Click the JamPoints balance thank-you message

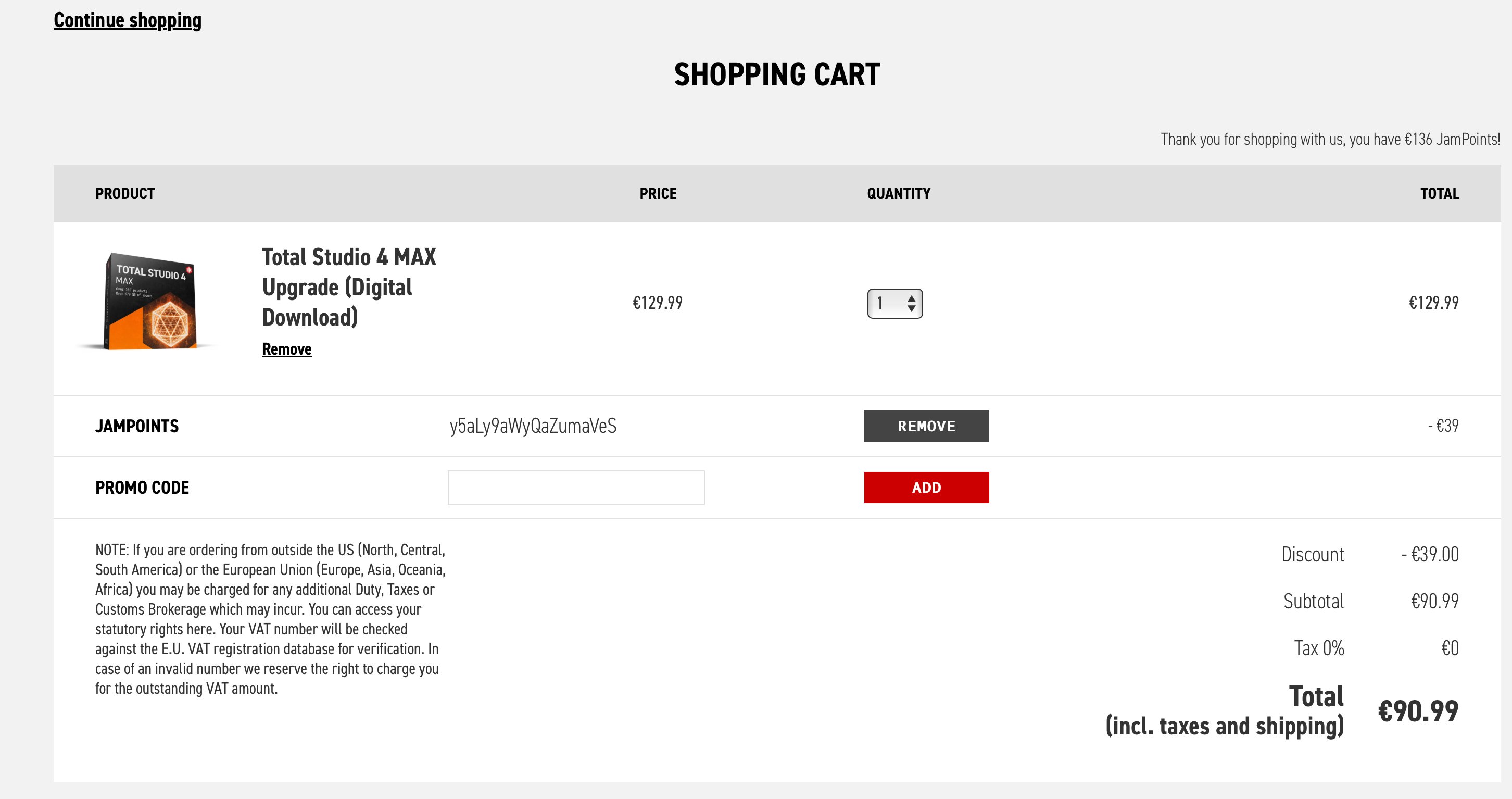pyautogui.click(x=1329, y=140)
